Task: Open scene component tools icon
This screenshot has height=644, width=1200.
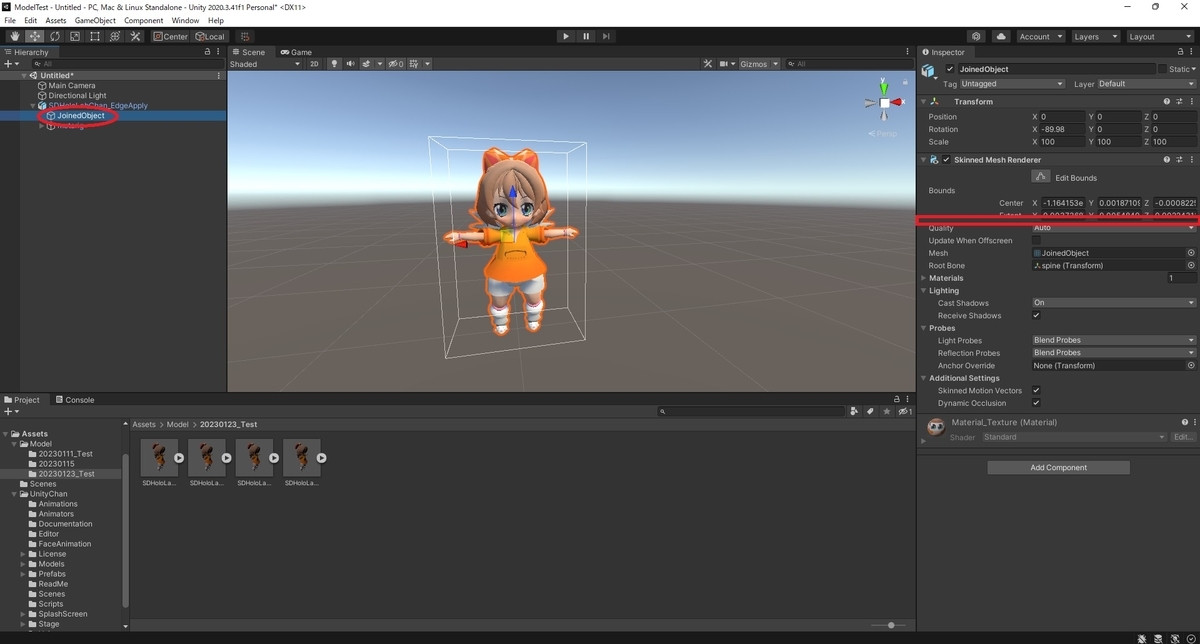Action: [708, 64]
